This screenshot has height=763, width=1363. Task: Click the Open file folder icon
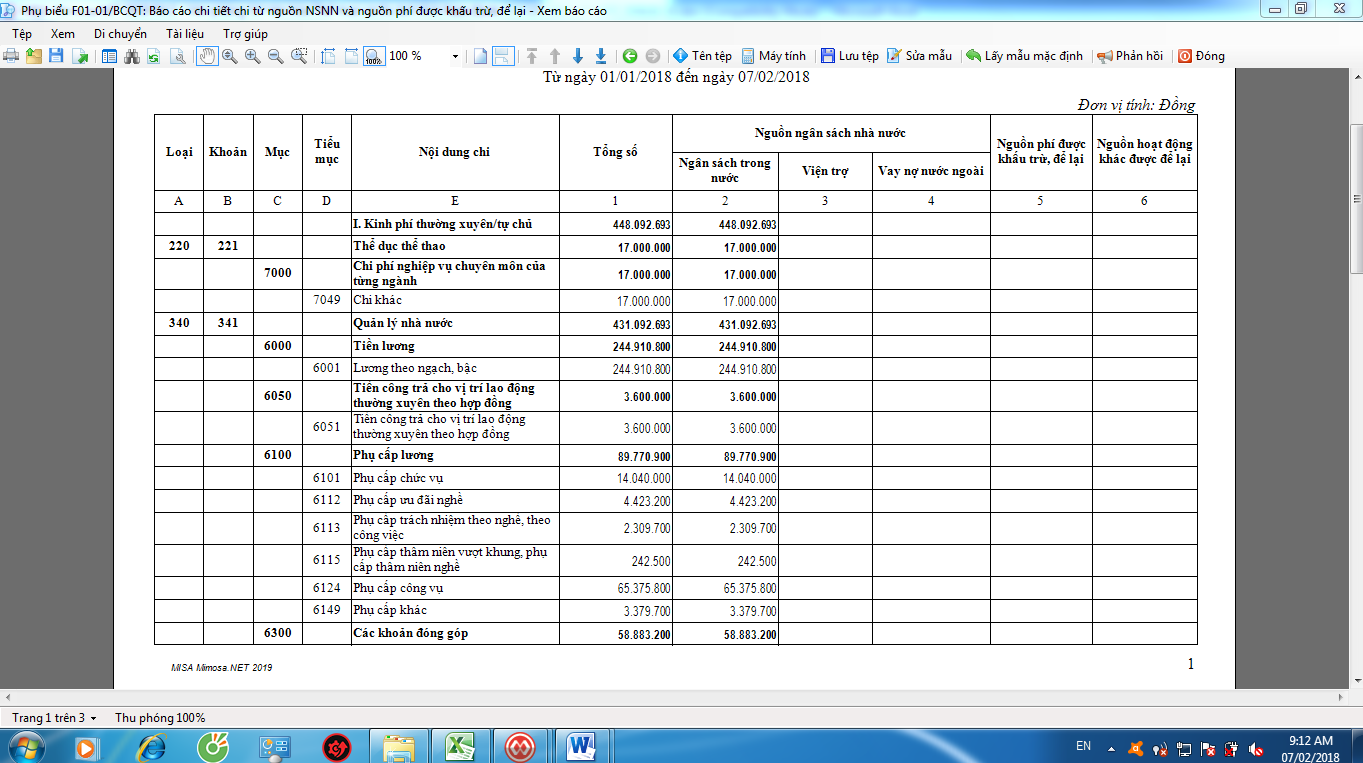[x=34, y=56]
